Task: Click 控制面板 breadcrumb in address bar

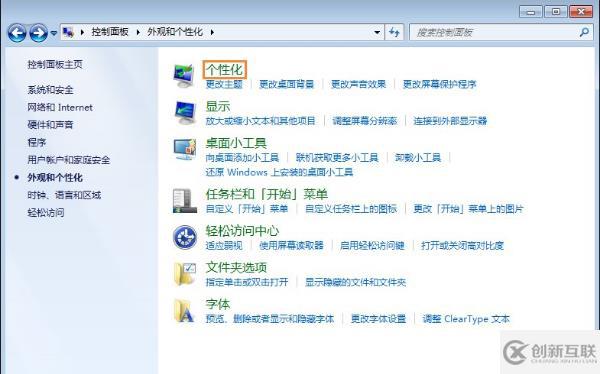Action: (110, 32)
